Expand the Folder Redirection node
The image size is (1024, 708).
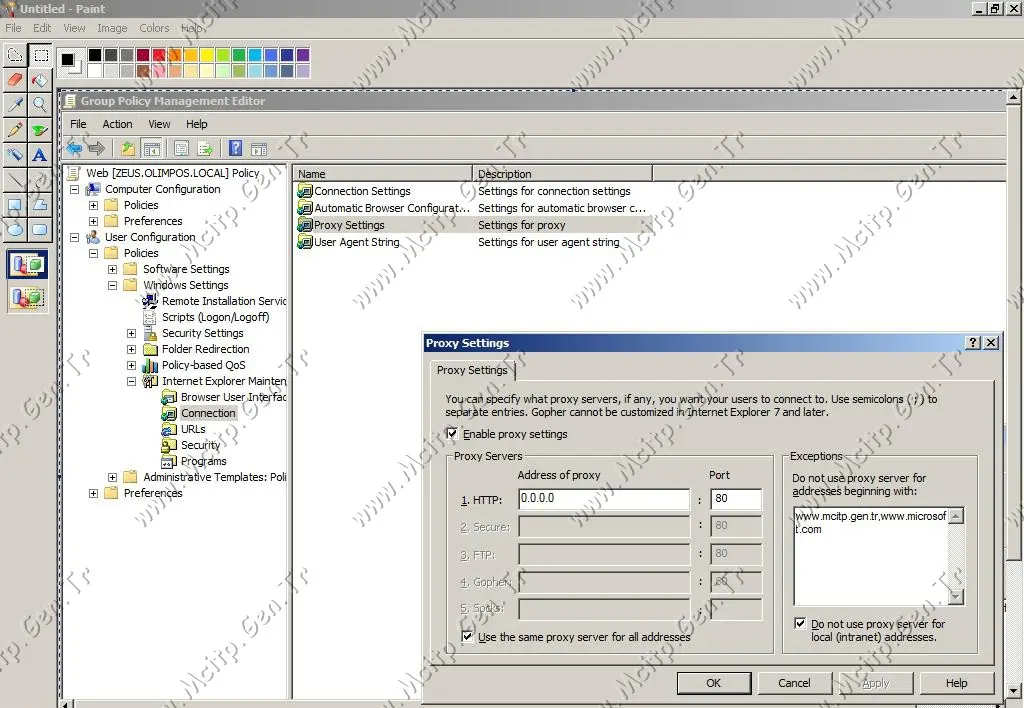[x=131, y=349]
